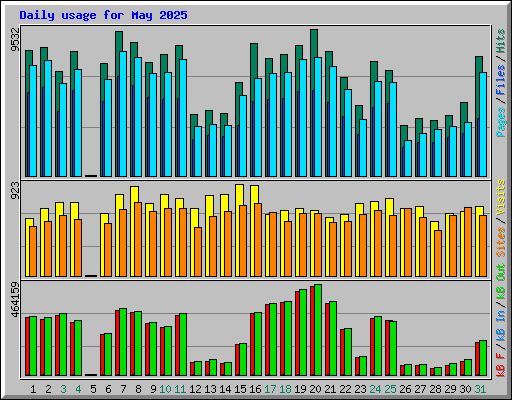The image size is (512, 400).
Task: Click the "kB F" legend label
Action: [501, 365]
